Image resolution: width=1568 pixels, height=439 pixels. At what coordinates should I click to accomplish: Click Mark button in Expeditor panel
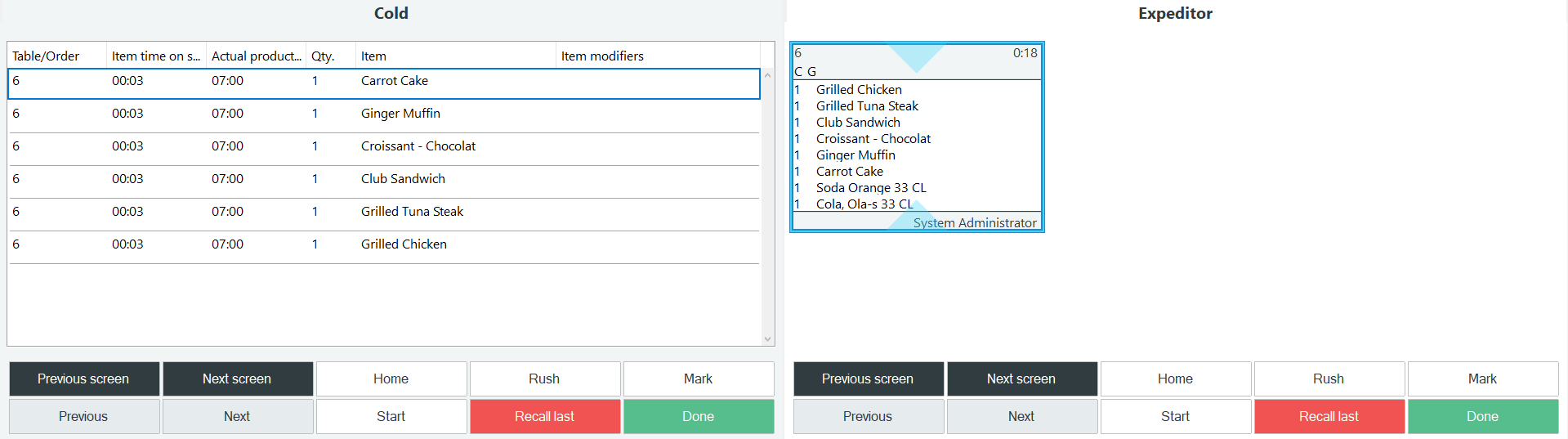click(x=1482, y=379)
